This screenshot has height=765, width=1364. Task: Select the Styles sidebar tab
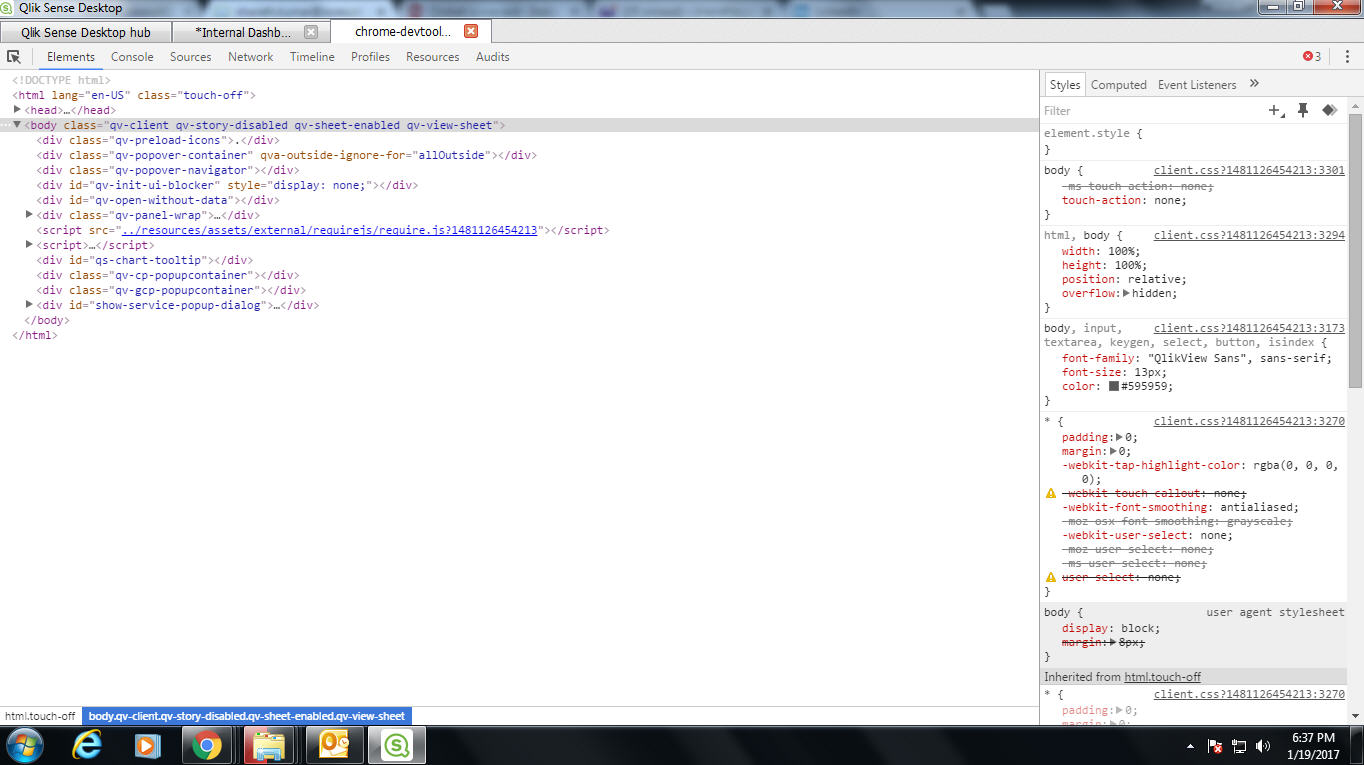point(1065,85)
